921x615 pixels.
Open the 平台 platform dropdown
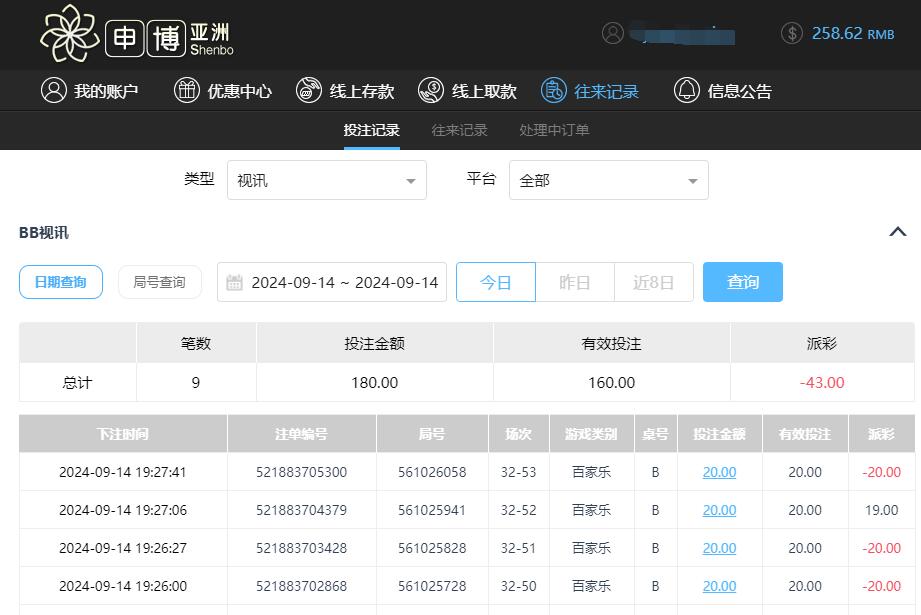tap(609, 180)
